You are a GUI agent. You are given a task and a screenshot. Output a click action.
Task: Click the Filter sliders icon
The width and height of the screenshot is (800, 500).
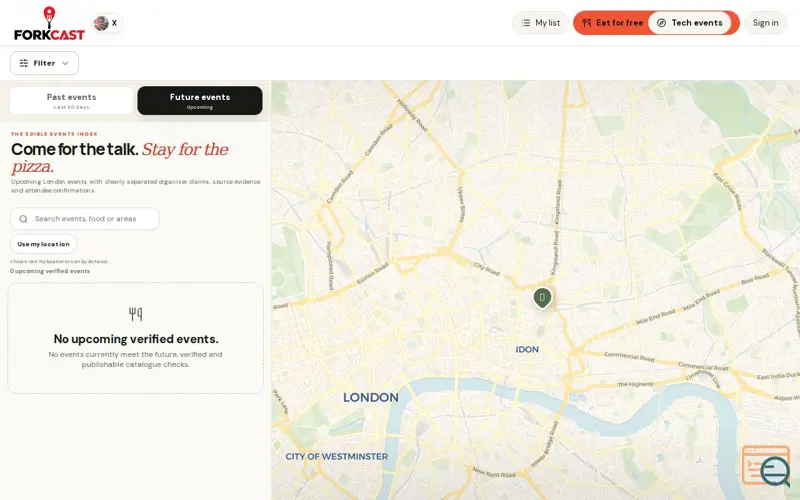(23, 63)
